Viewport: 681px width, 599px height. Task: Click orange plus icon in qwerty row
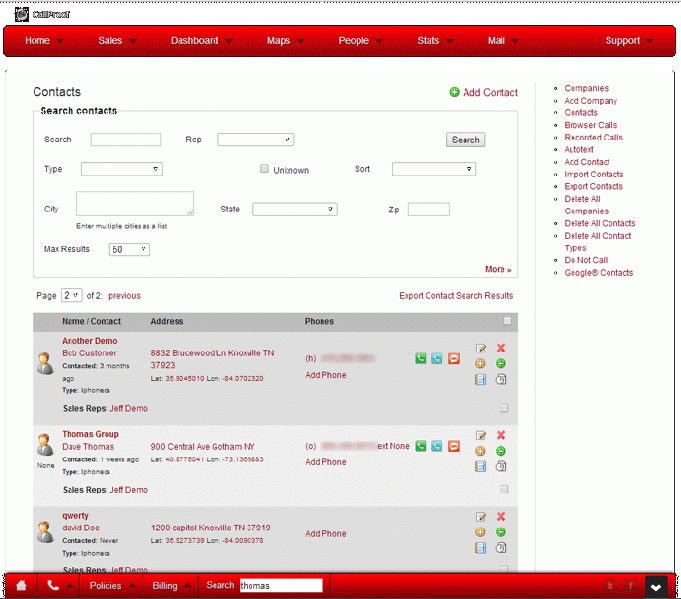click(x=480, y=532)
